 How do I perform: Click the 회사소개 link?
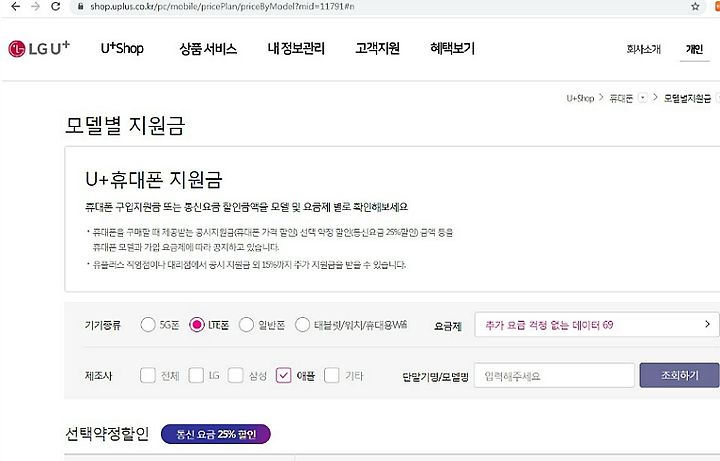(x=643, y=49)
